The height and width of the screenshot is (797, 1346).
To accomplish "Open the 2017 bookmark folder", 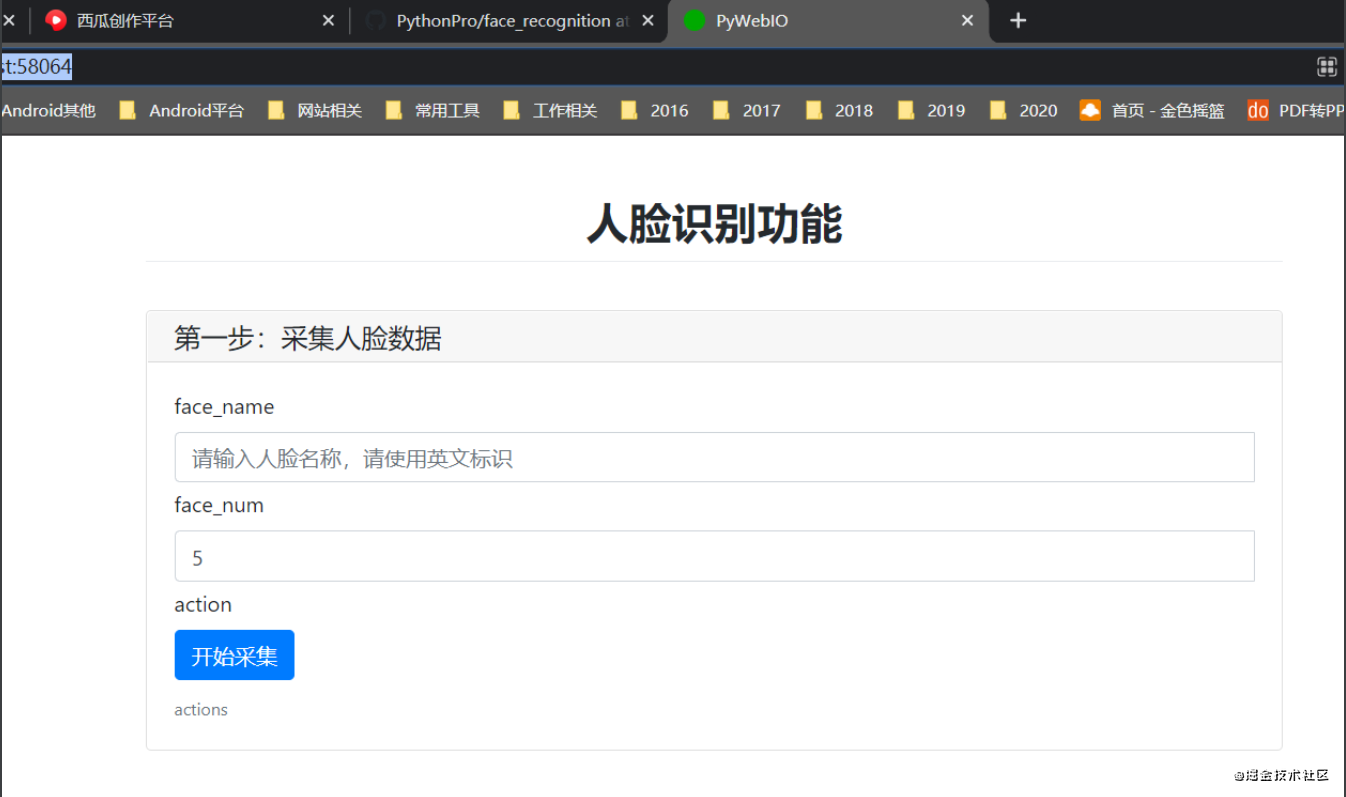I will [746, 111].
